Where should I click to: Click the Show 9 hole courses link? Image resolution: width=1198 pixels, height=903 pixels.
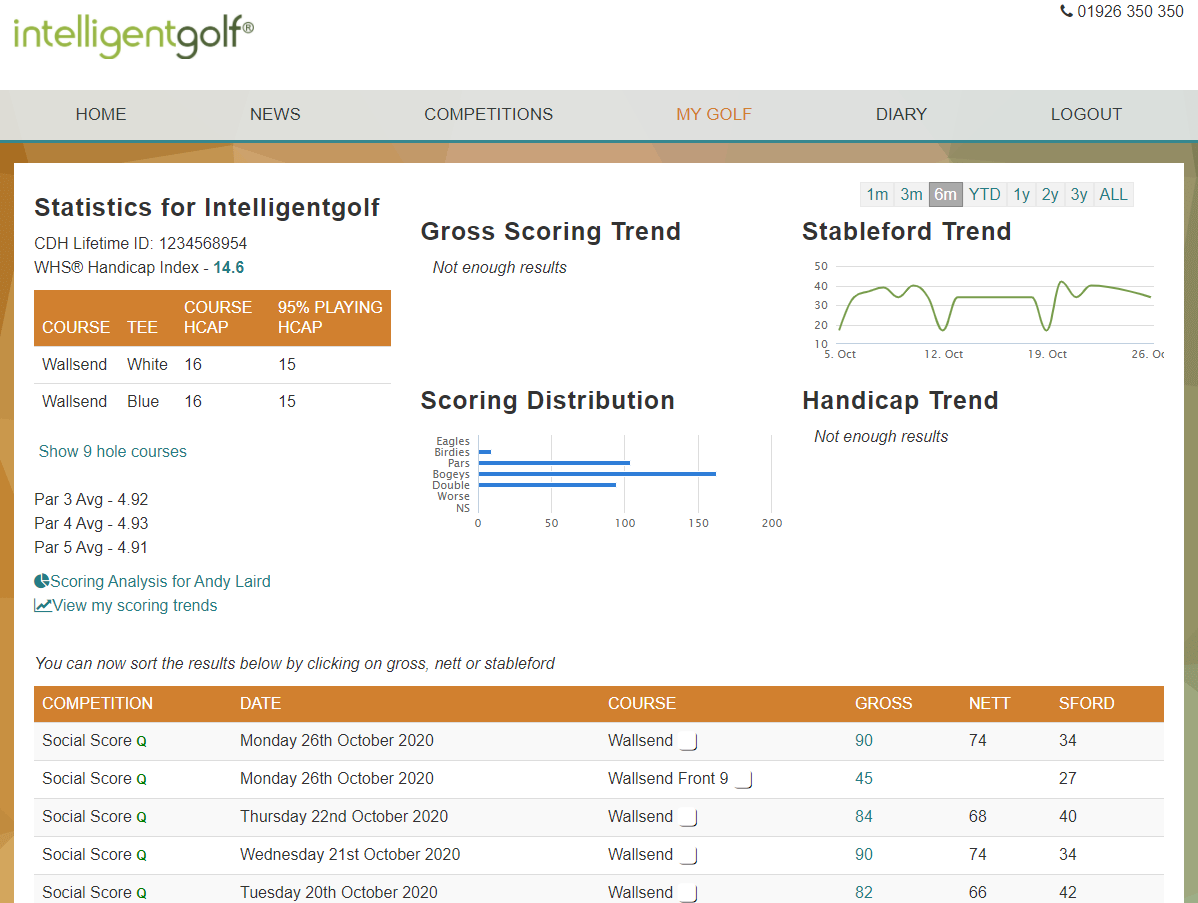(x=112, y=452)
